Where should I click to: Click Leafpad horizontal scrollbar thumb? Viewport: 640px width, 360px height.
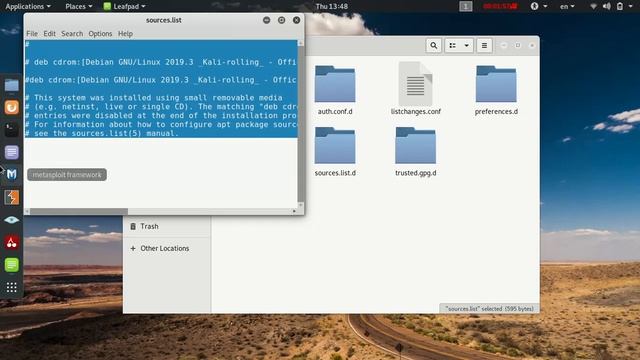pyautogui.click(x=79, y=211)
